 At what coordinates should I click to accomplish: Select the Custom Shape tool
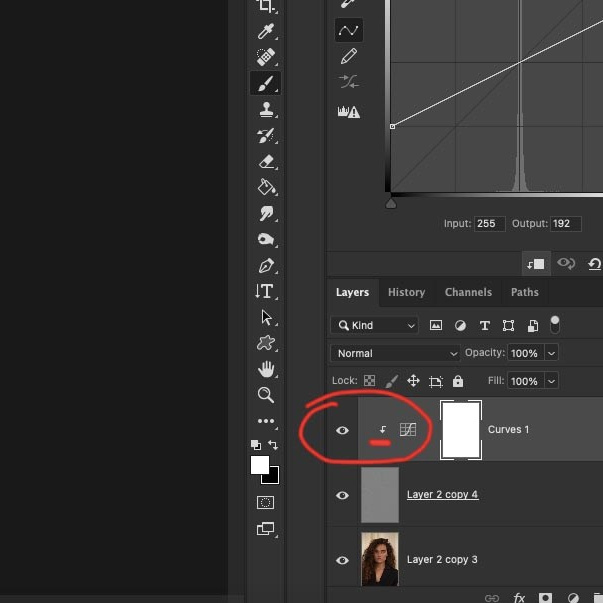pos(266,343)
